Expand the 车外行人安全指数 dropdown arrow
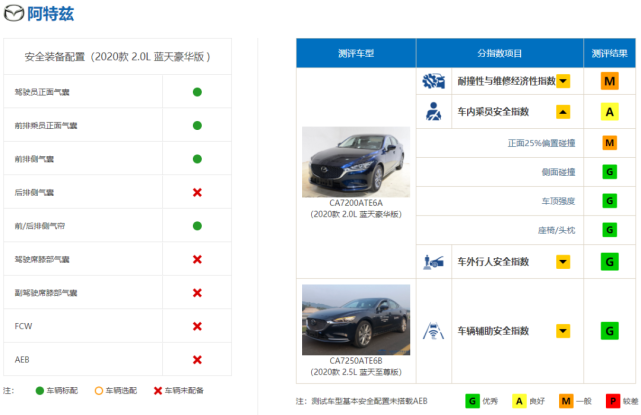 pyautogui.click(x=563, y=262)
